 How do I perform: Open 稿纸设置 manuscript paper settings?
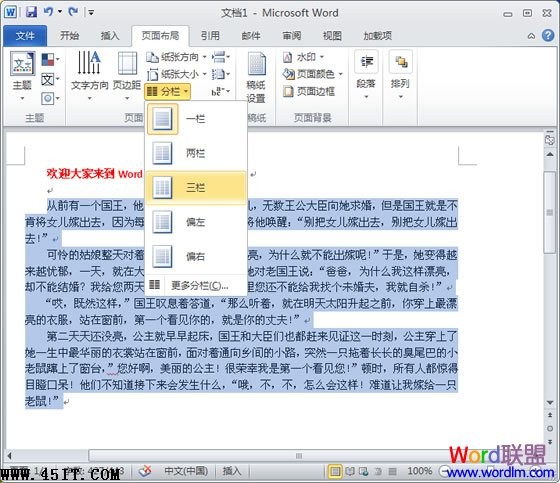point(256,77)
